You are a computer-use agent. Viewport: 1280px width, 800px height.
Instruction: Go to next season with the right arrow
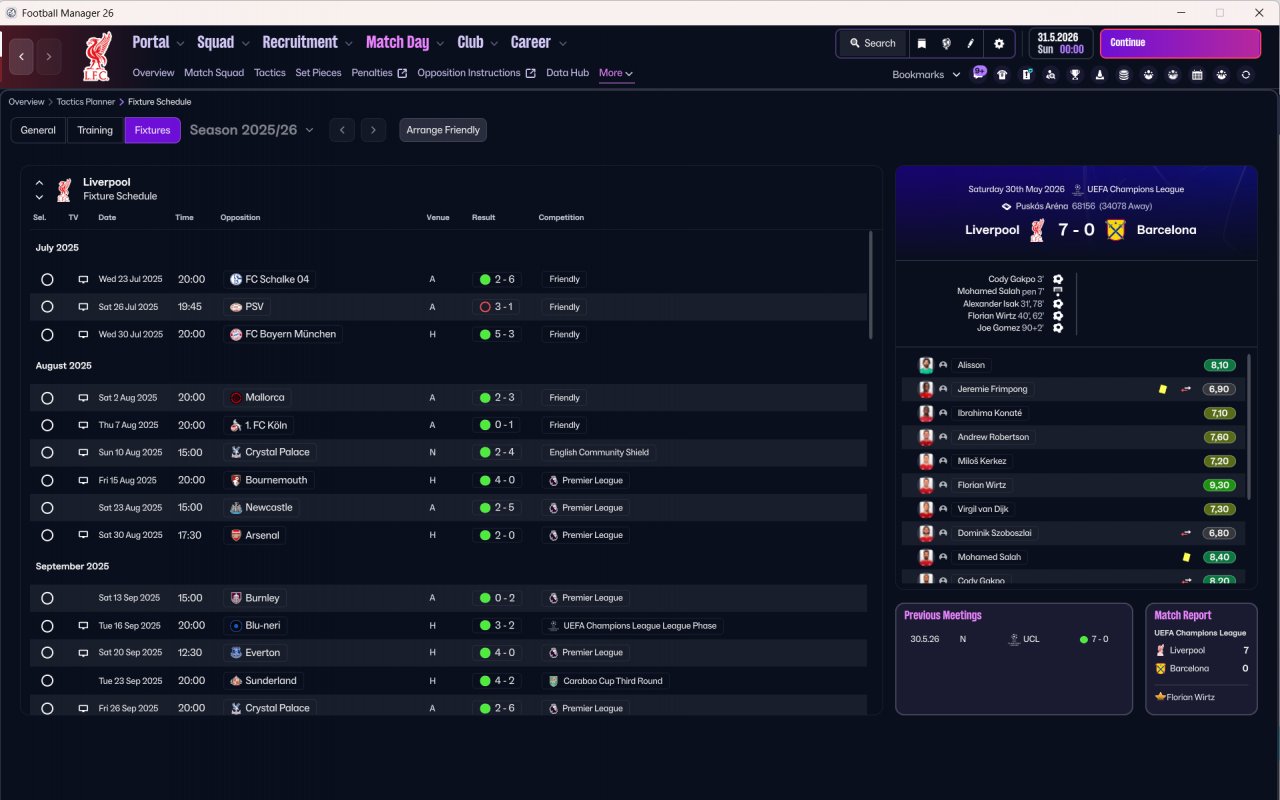[373, 130]
